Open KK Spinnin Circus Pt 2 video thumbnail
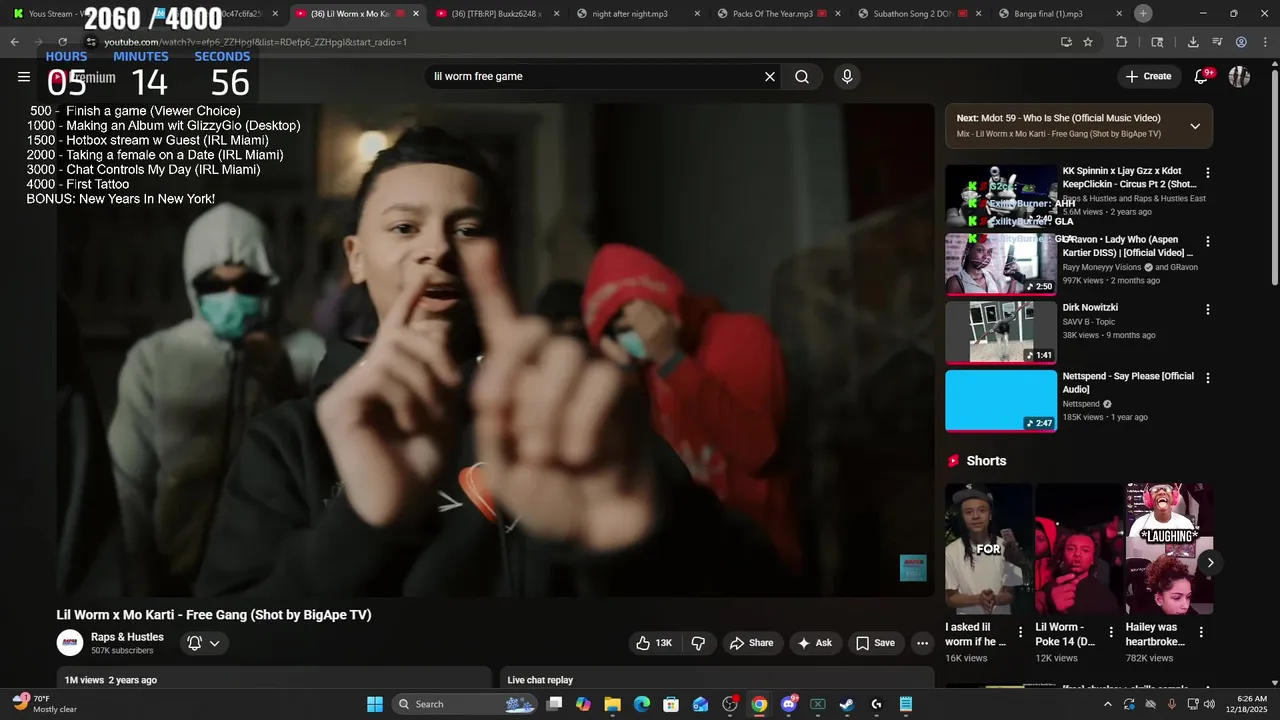 1001,196
